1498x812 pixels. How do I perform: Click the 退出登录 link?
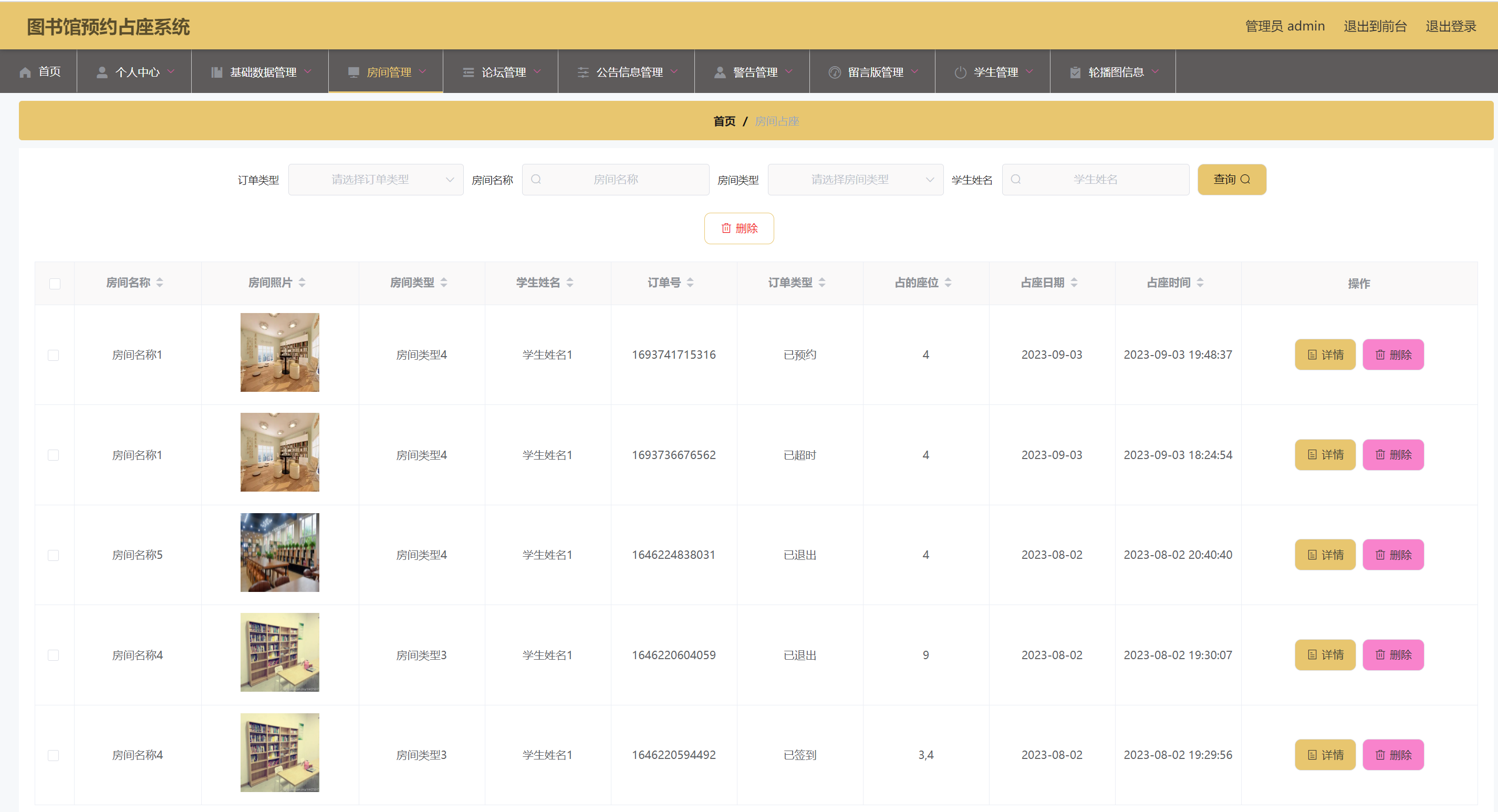(1450, 26)
